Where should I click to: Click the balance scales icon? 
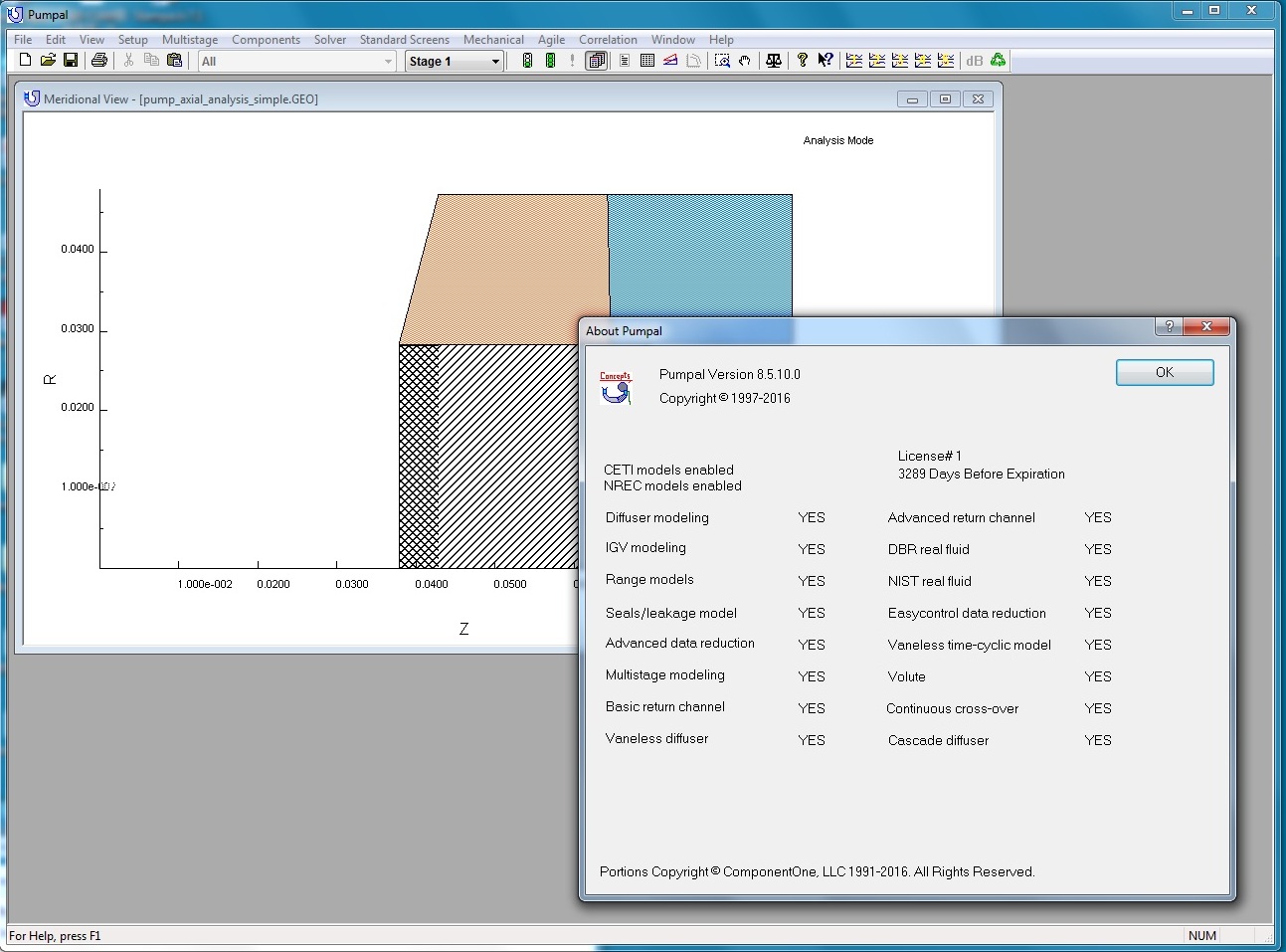[774, 61]
